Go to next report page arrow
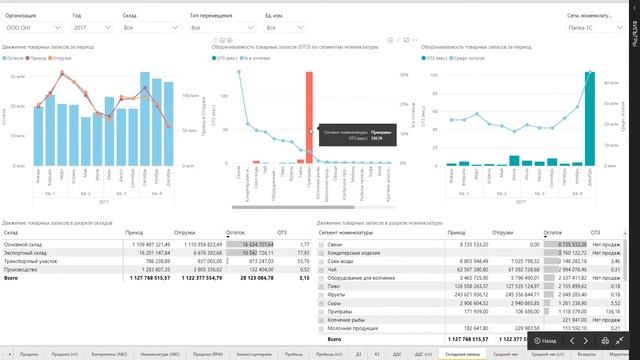 tap(586, 340)
